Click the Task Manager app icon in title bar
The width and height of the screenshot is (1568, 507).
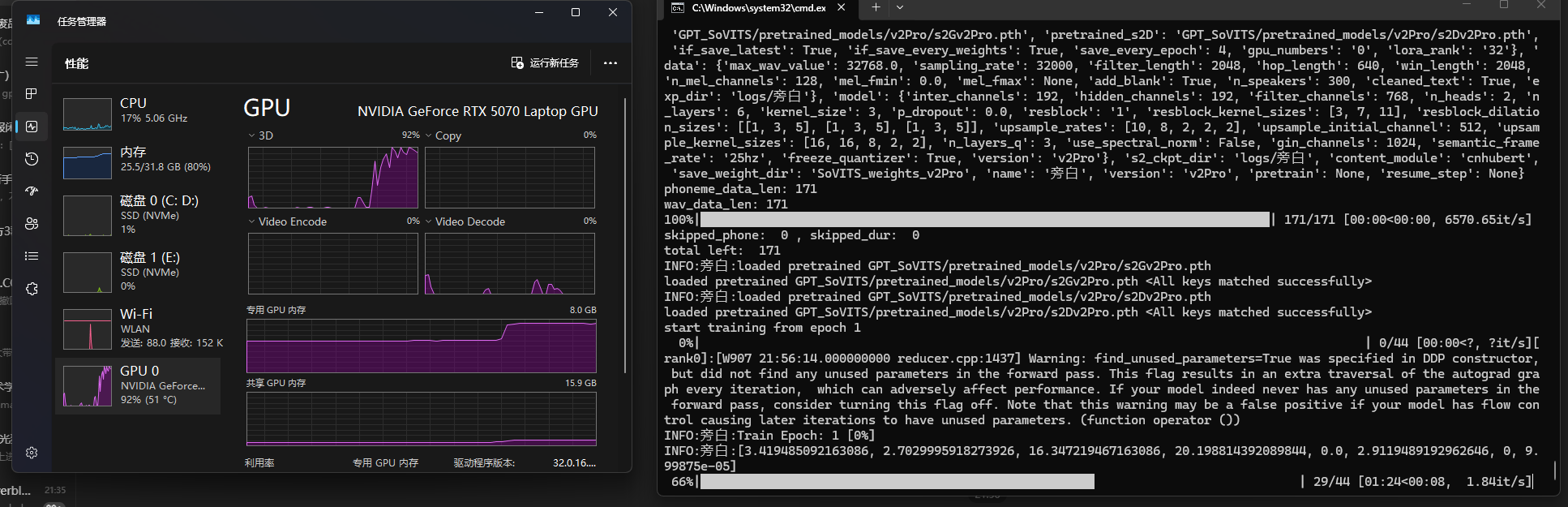coord(33,20)
